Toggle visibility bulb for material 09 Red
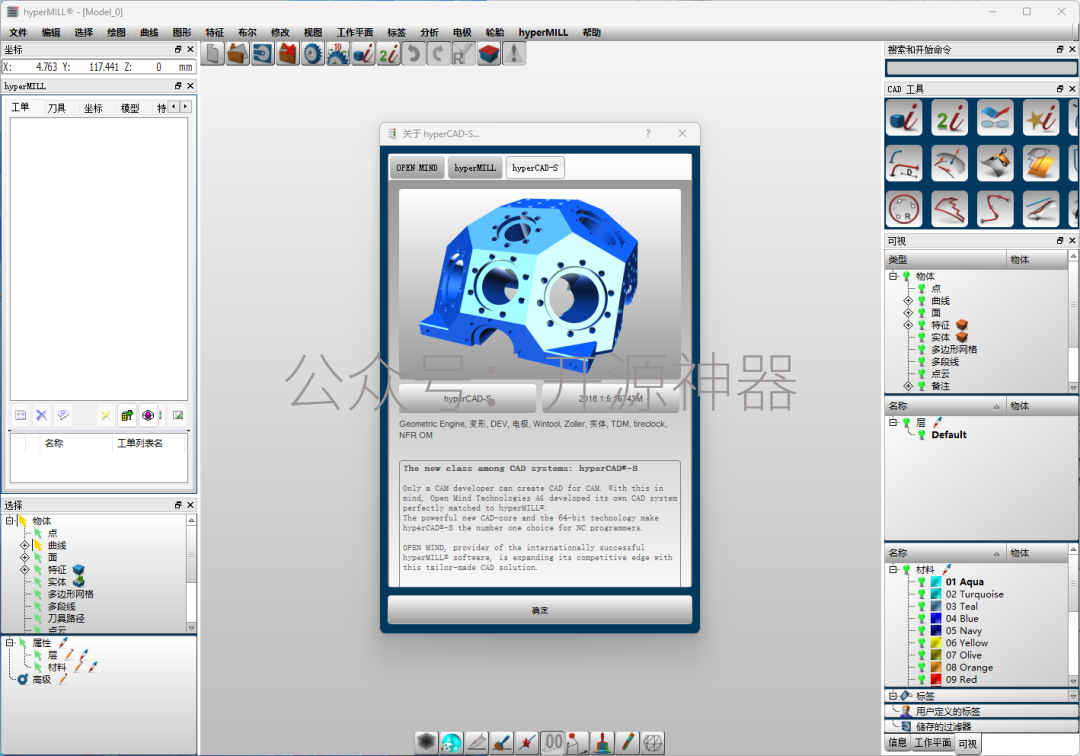This screenshot has height=756, width=1080. [922, 680]
